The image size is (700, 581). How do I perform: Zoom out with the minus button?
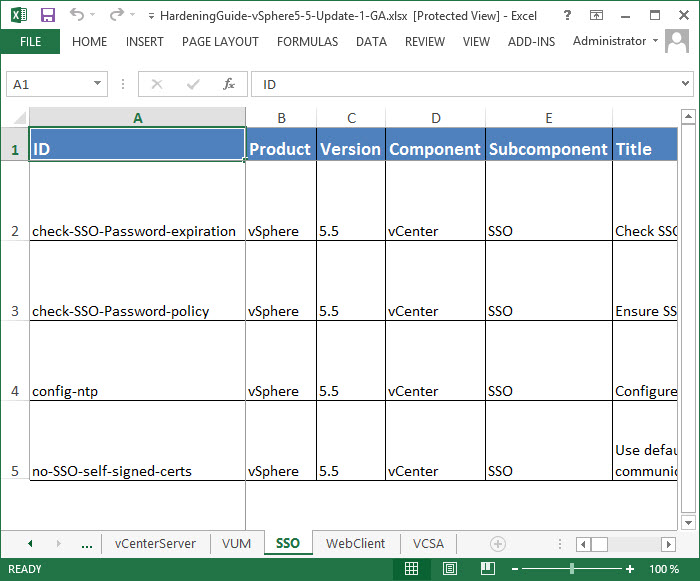(x=515, y=569)
